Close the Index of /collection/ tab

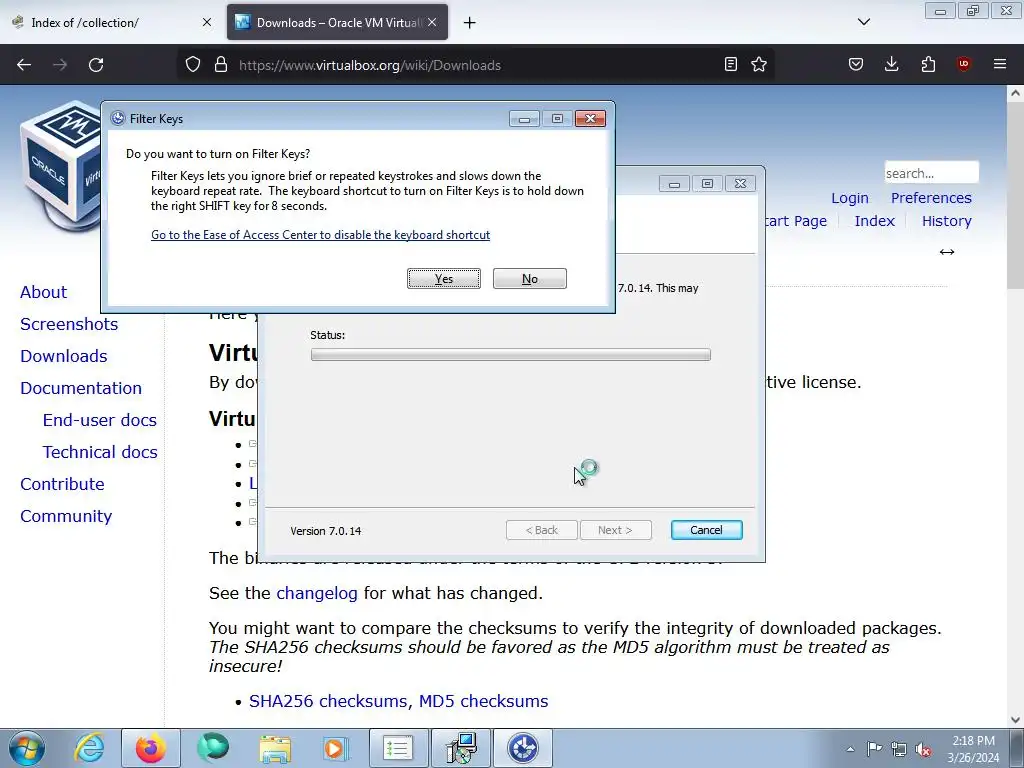(x=207, y=22)
